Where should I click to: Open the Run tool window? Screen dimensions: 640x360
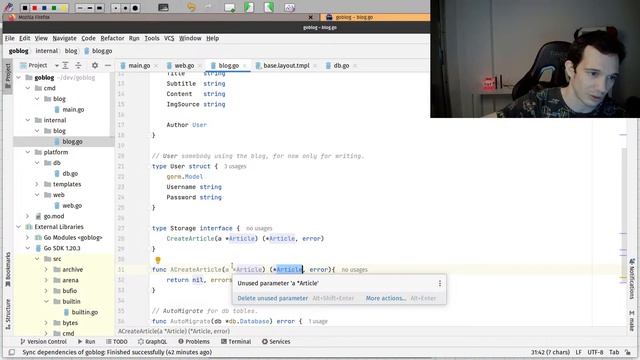pyautogui.click(x=87, y=341)
